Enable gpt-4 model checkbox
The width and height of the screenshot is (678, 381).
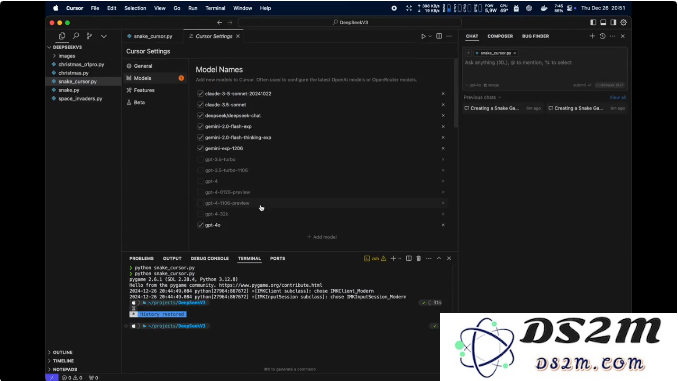(200, 181)
